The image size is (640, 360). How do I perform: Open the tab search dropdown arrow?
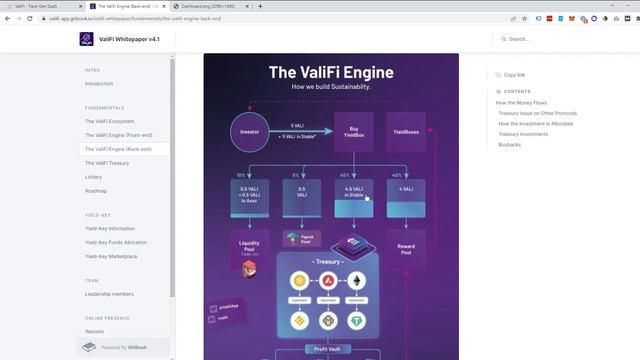point(612,6)
